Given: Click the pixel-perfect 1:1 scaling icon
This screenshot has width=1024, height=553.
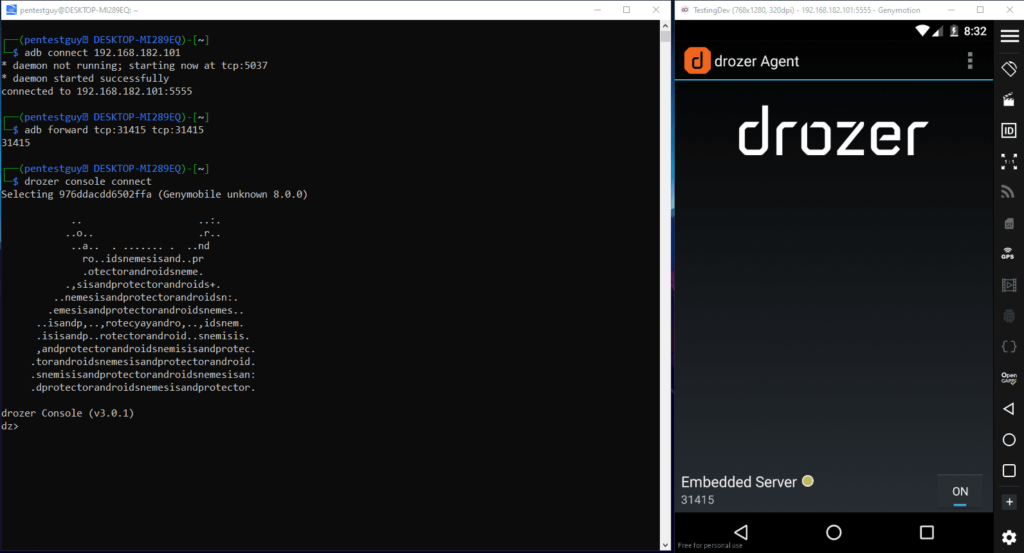Looking at the screenshot, I should [x=1009, y=161].
